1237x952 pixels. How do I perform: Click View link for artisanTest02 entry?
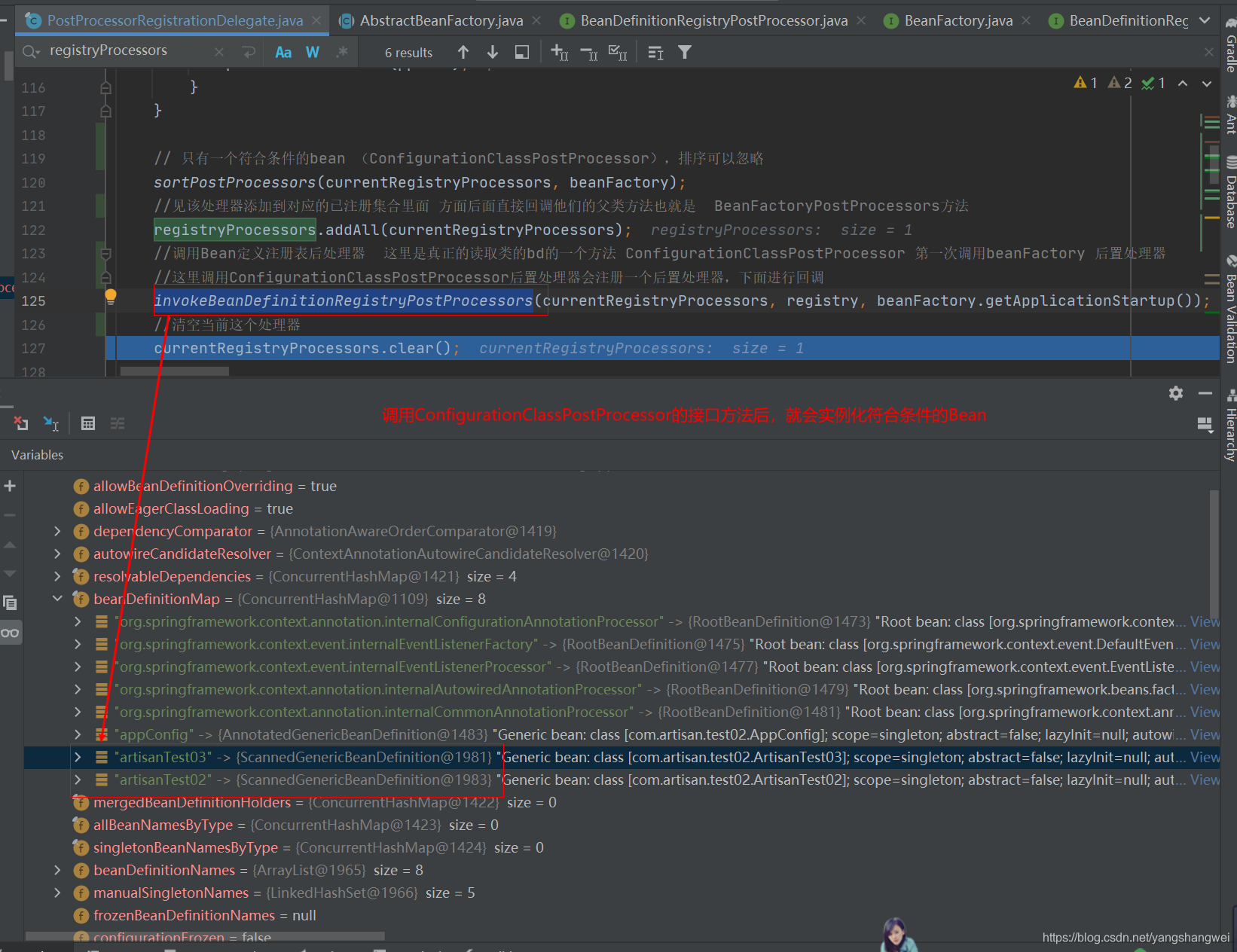pyautogui.click(x=1205, y=780)
